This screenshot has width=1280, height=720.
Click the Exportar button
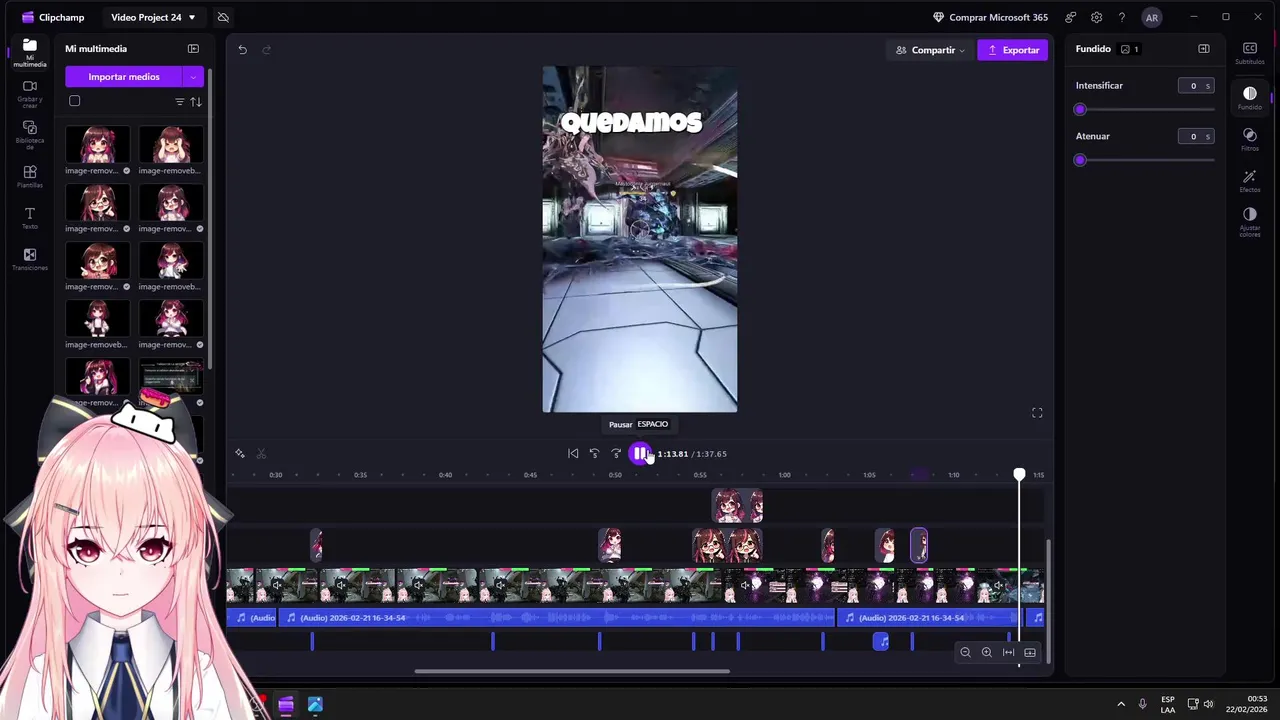pos(1013,50)
